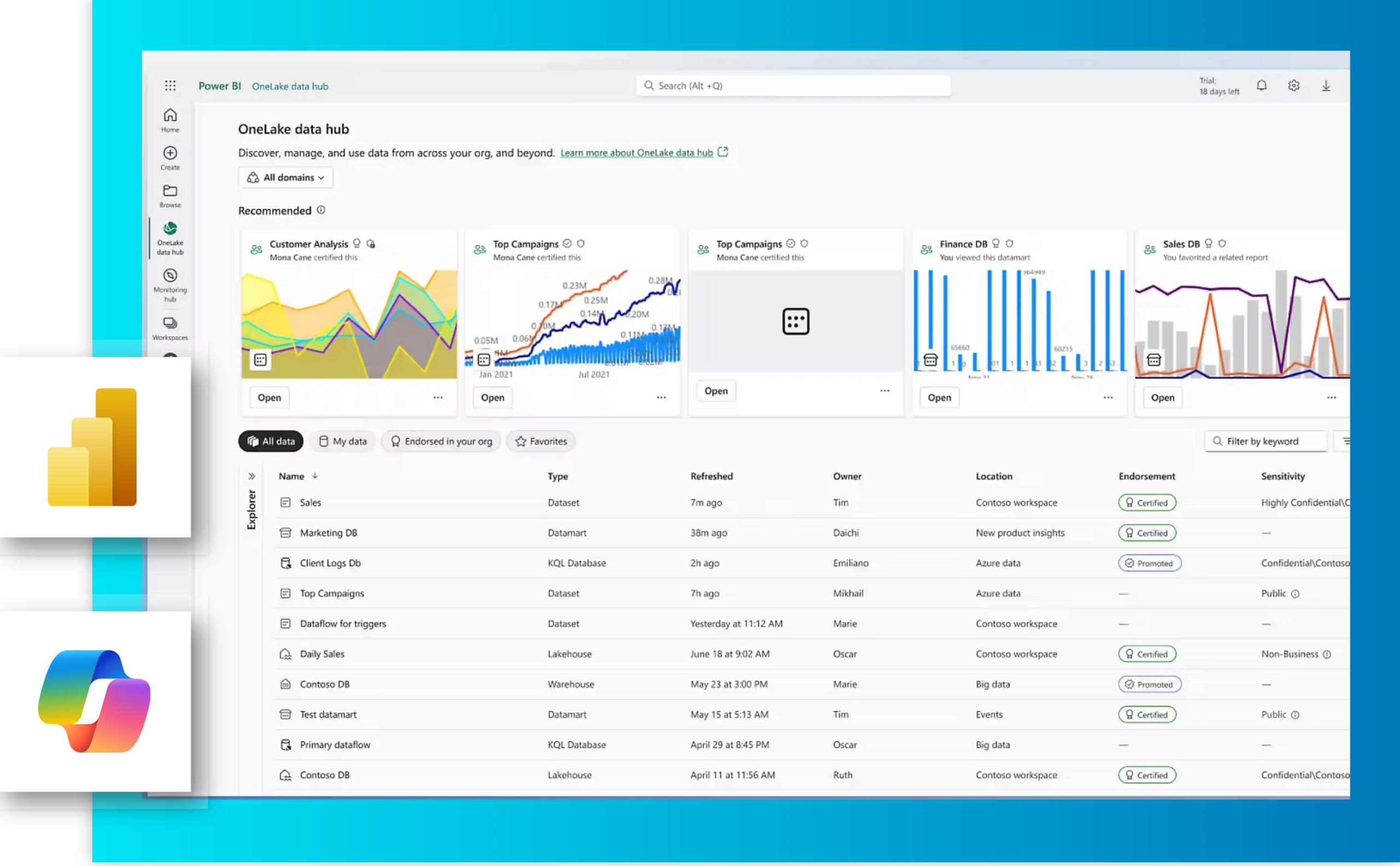
Task: Click Learn more about OneLake data hub
Action: 637,153
